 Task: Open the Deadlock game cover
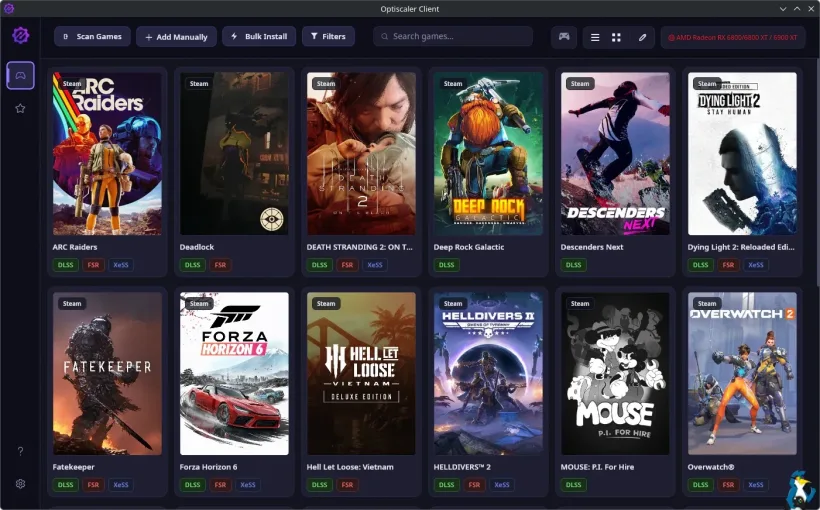(234, 153)
